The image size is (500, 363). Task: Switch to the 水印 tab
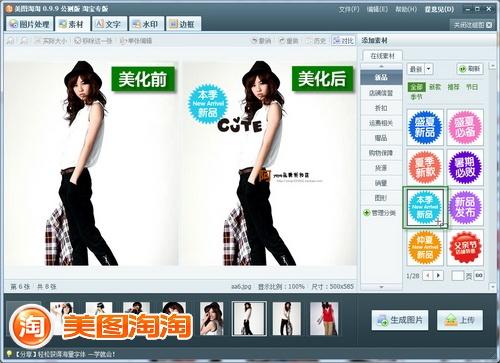point(146,24)
